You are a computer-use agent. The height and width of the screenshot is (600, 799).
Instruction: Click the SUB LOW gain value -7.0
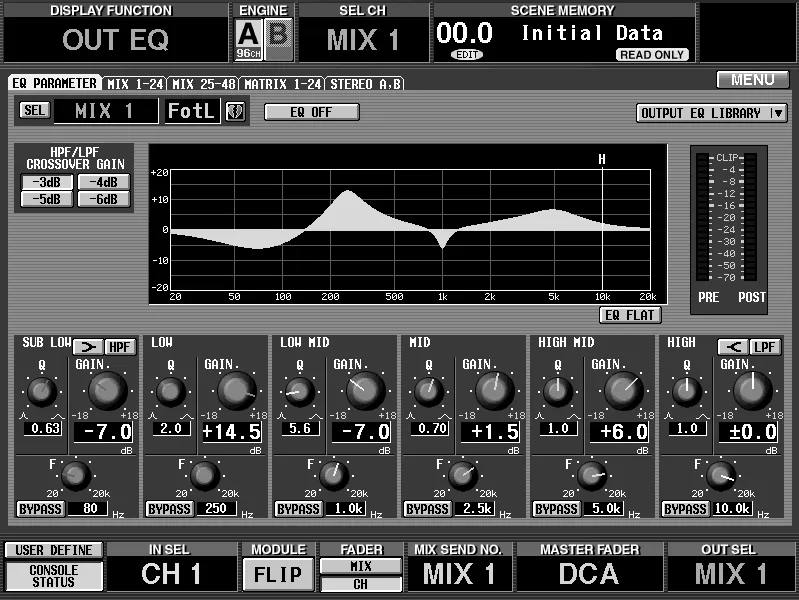click(104, 432)
